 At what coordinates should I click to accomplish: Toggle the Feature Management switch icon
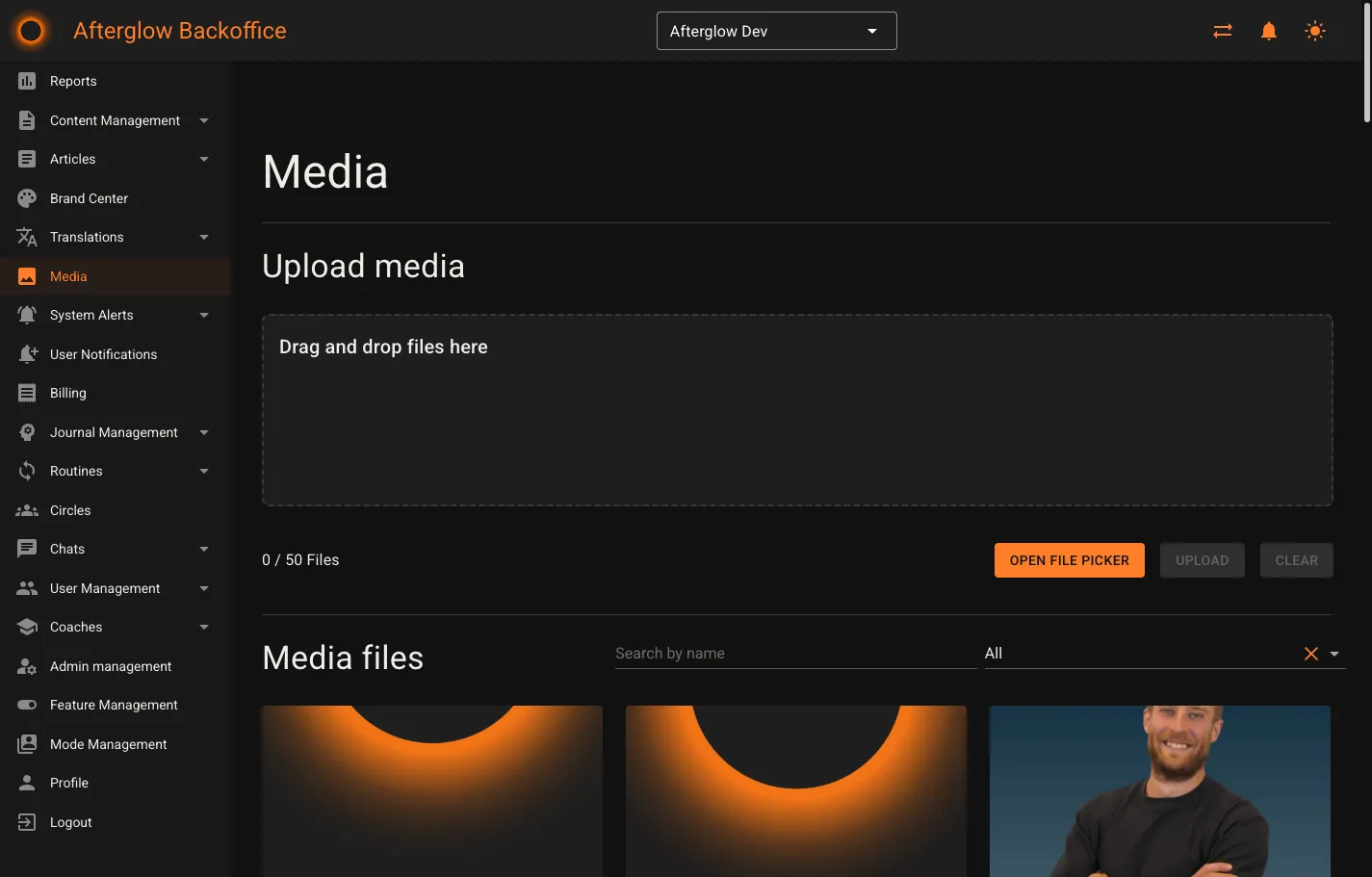tap(26, 705)
